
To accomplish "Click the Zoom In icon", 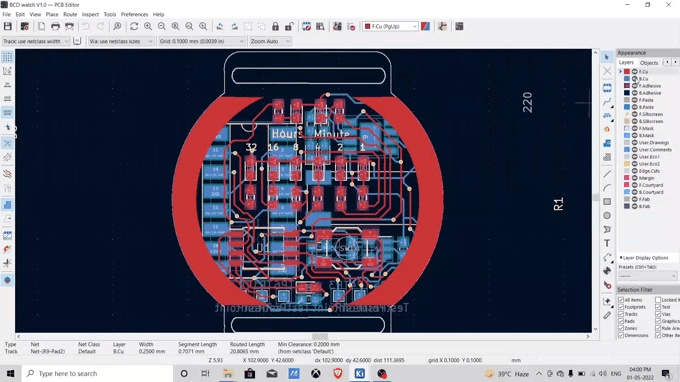I will (x=148, y=26).
